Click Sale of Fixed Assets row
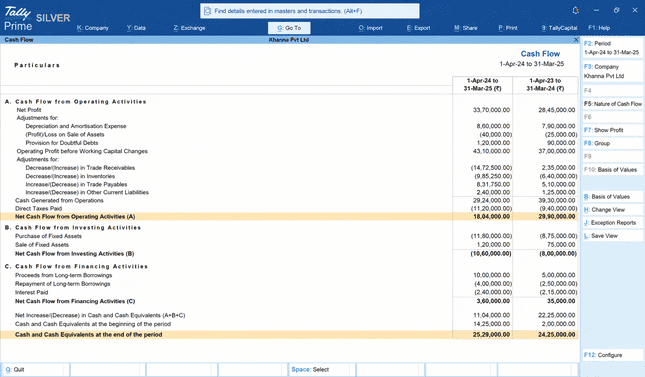 289,245
